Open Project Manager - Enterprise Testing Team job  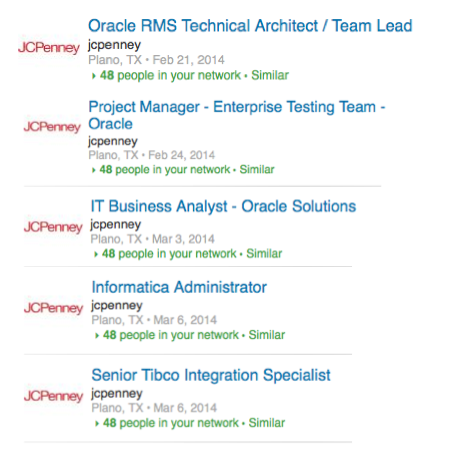[237, 115]
